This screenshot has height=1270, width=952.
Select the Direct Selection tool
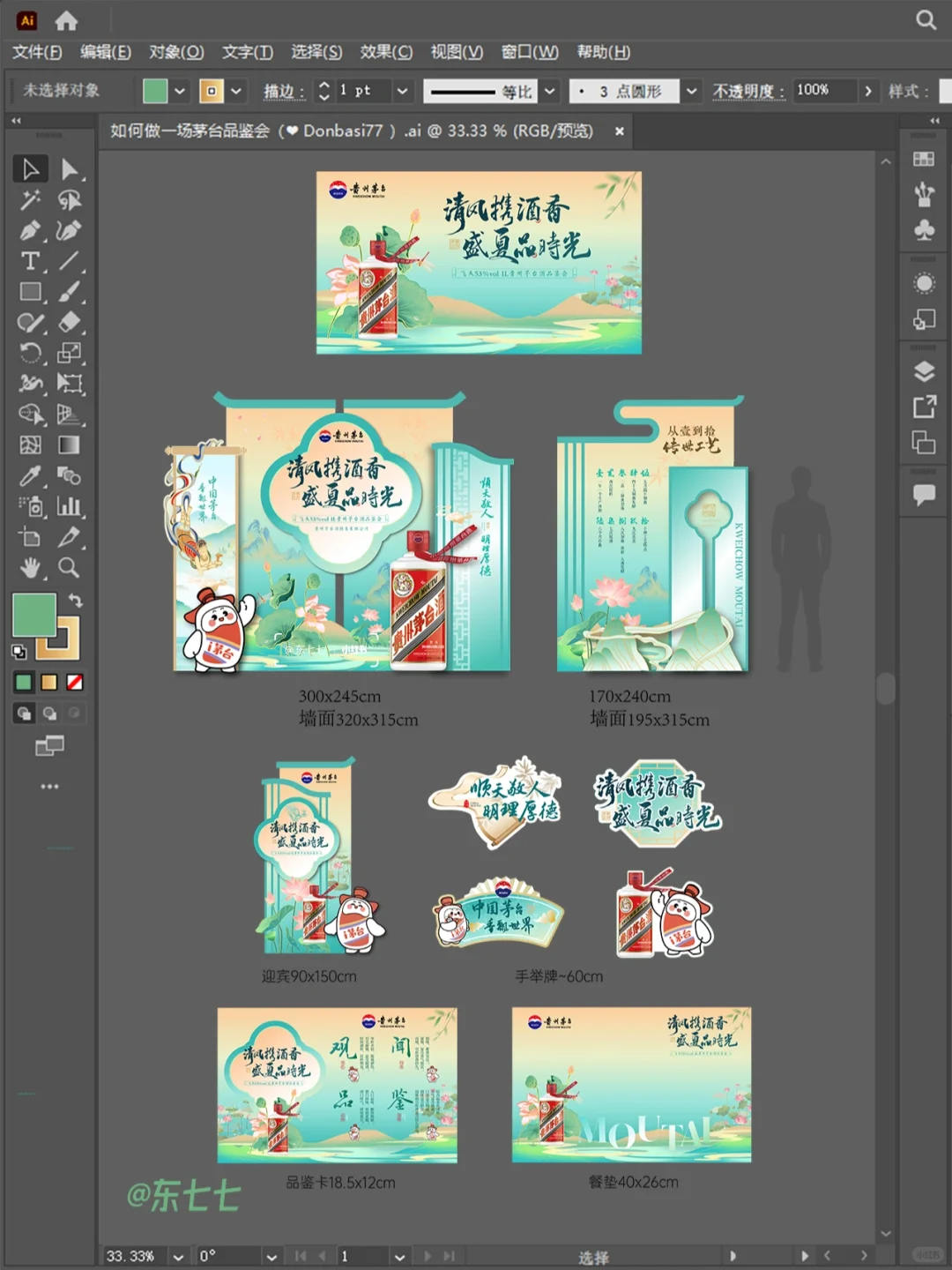[x=69, y=168]
